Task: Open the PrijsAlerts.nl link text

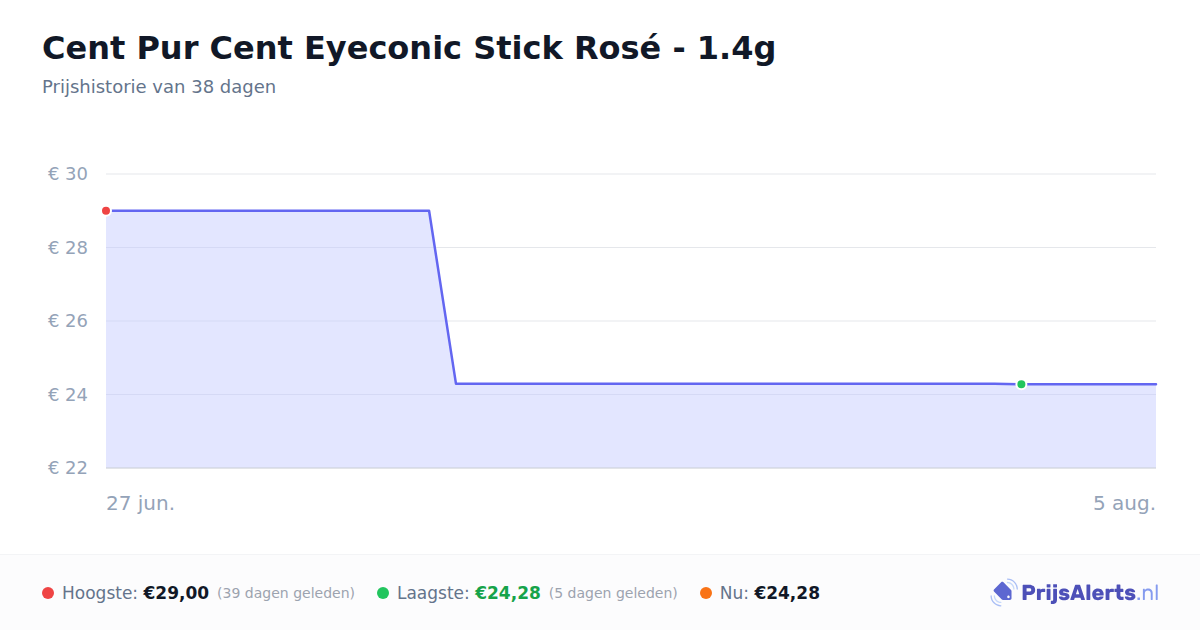Action: tap(1090, 593)
